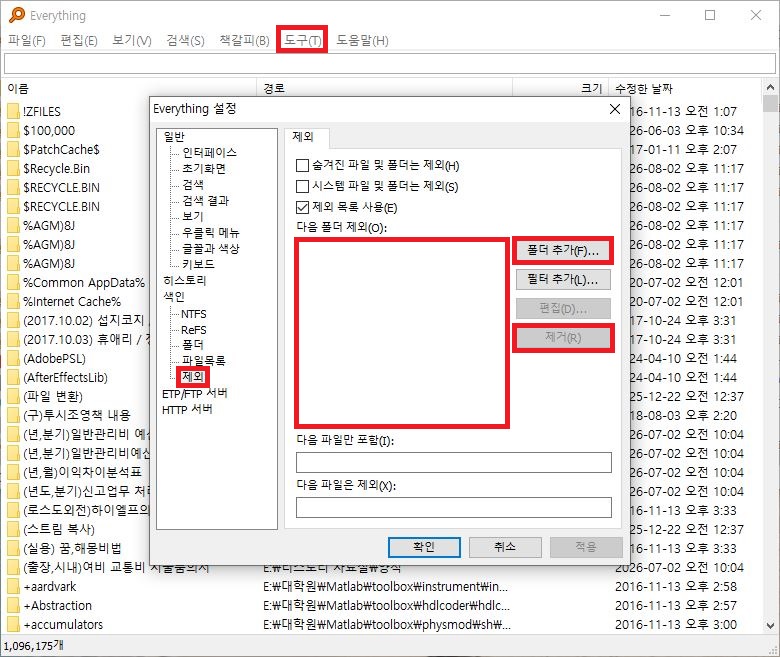Select ETP/FTP 서버 in settings tree
Screen dimensions: 780x657
pos(195,393)
